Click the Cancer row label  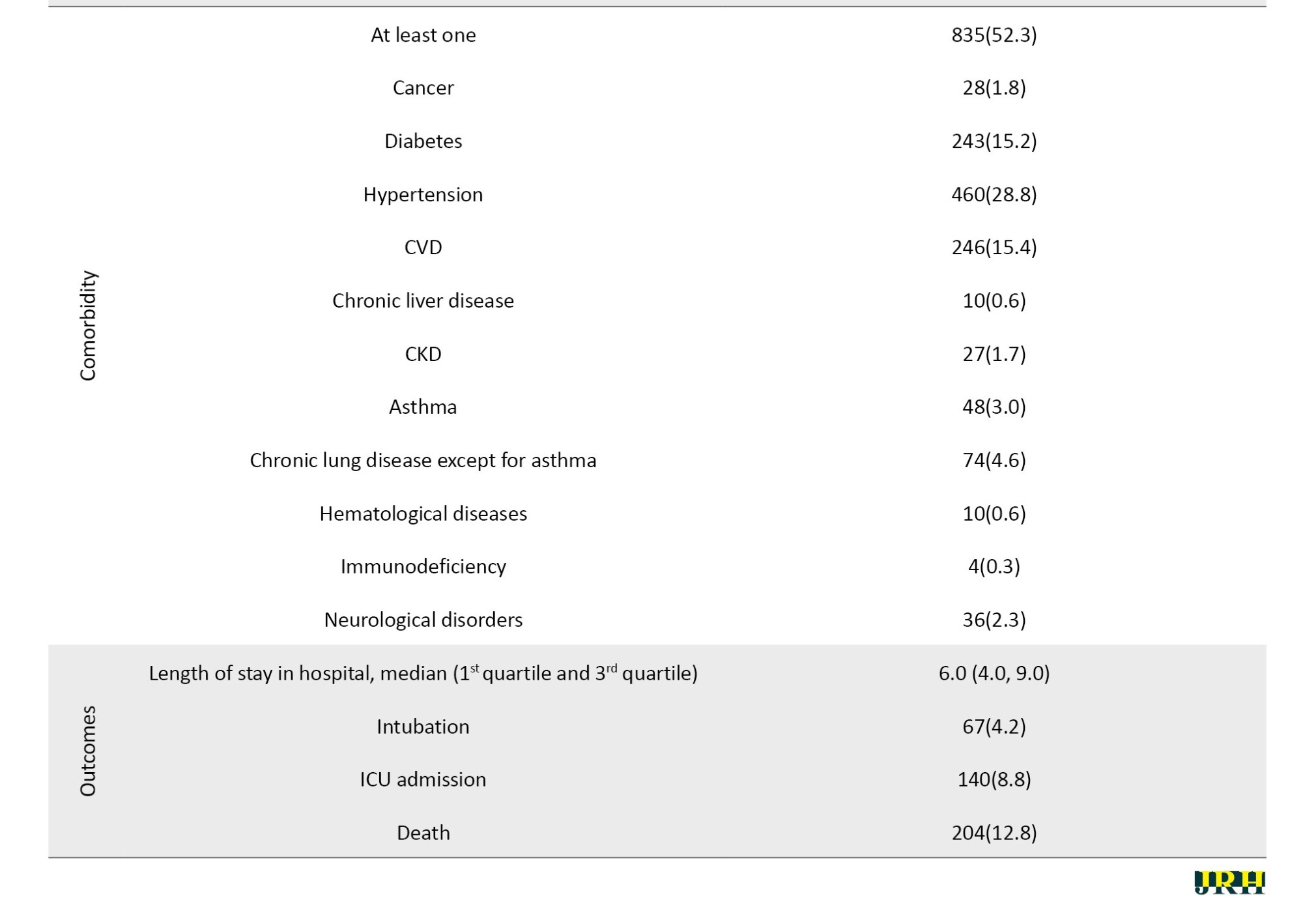423,88
